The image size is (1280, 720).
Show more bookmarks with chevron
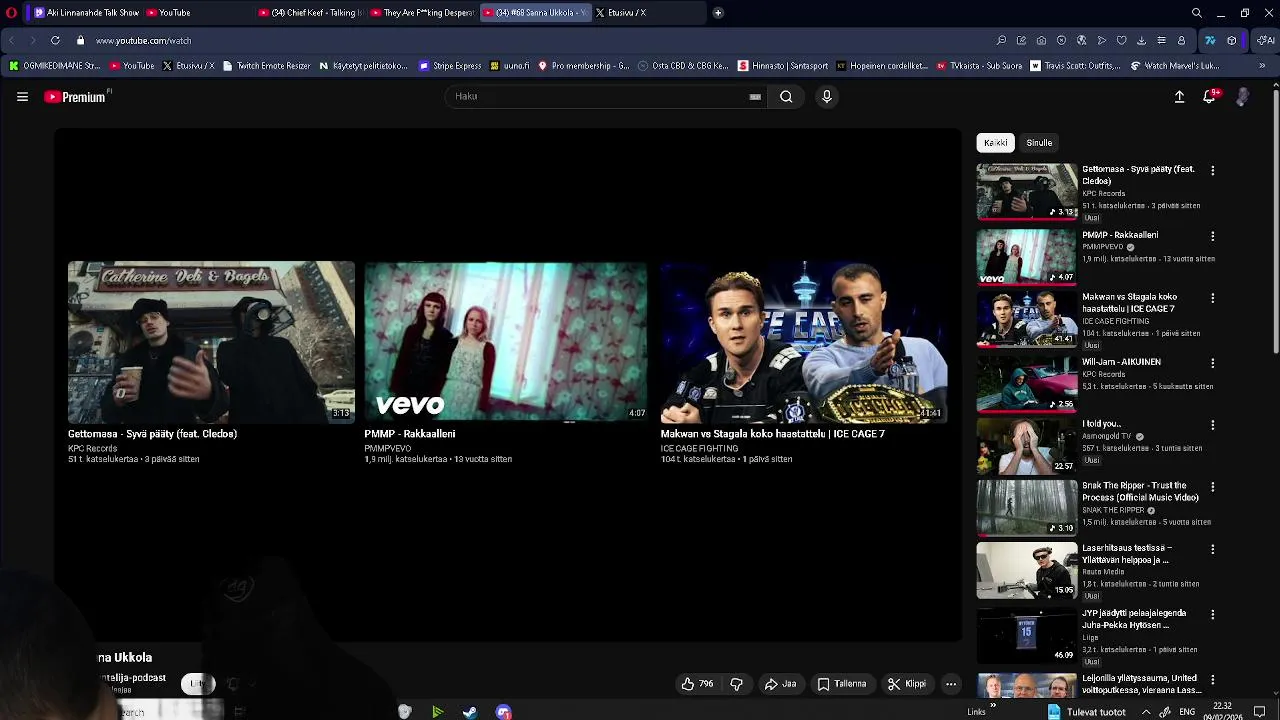[1262, 66]
